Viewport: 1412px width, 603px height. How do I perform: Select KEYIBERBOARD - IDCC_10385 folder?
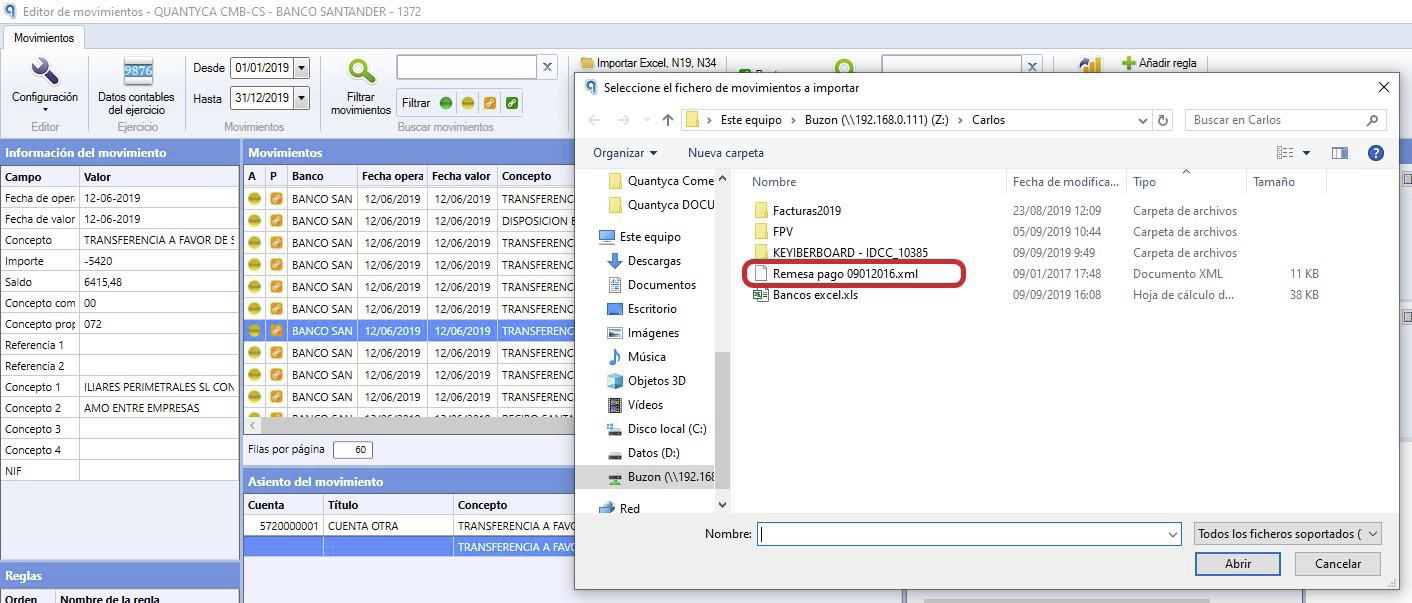pos(850,253)
